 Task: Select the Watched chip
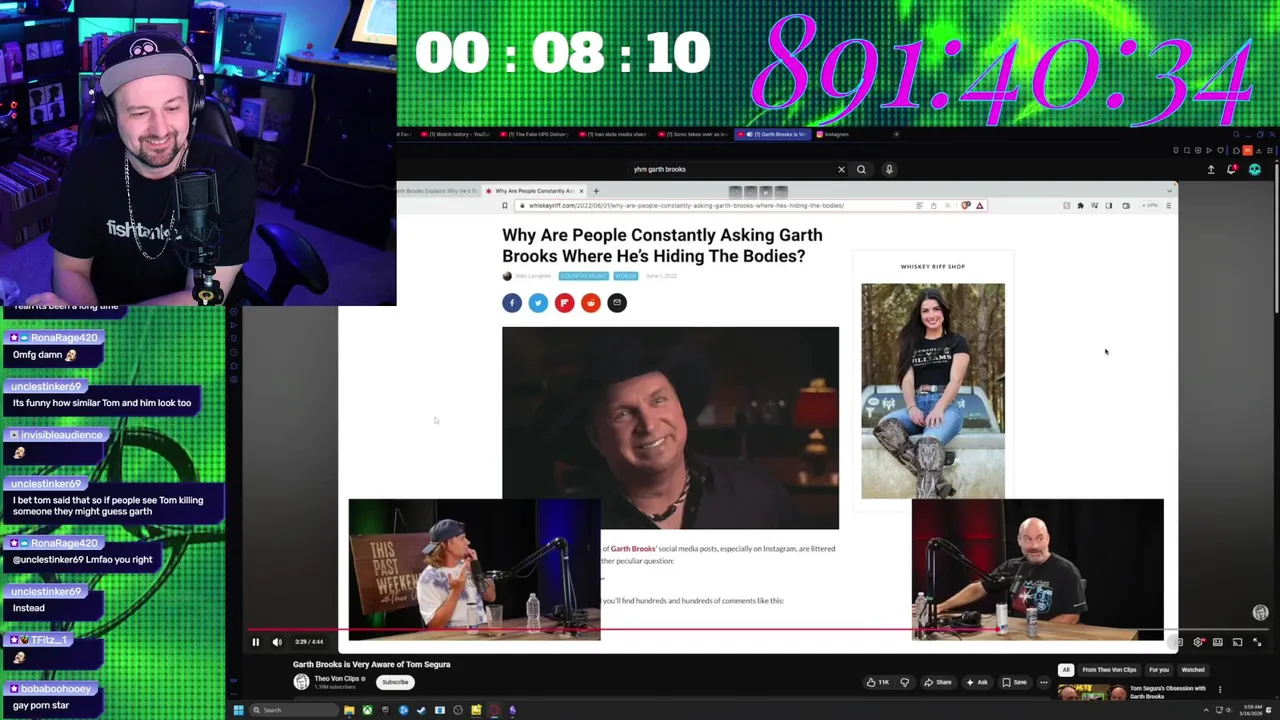(1193, 670)
